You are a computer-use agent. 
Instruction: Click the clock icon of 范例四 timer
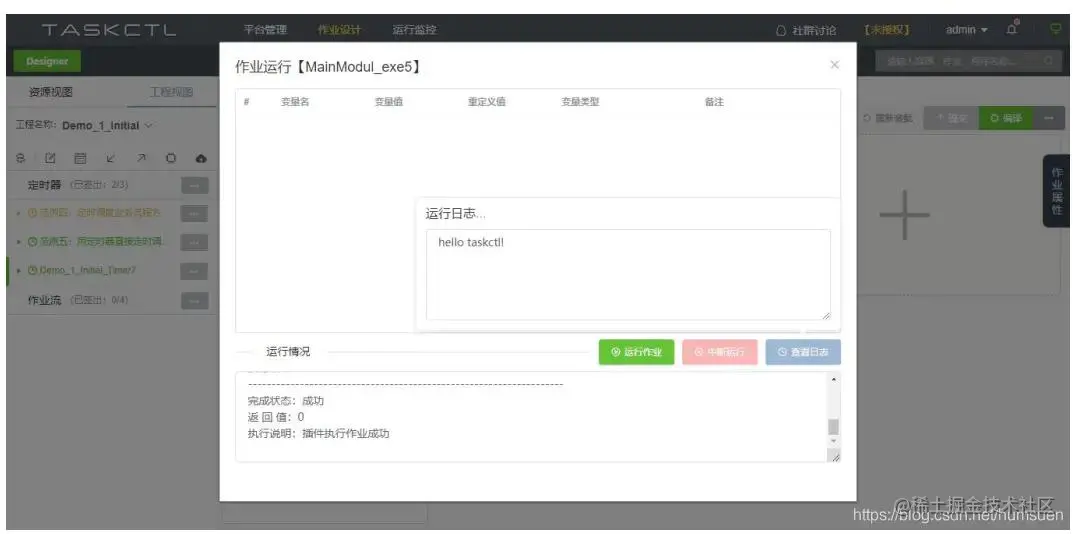coord(32,213)
